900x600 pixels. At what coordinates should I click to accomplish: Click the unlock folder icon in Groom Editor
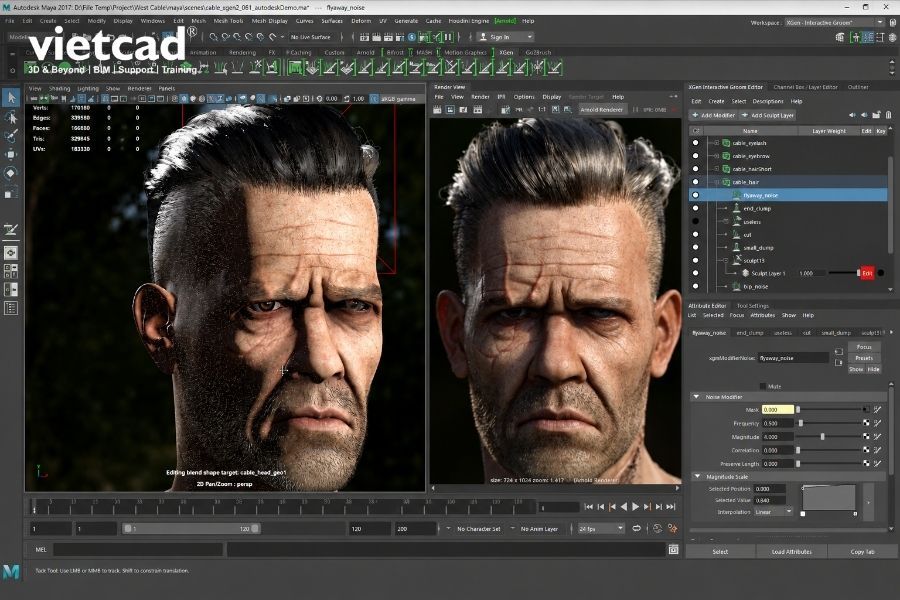876,115
